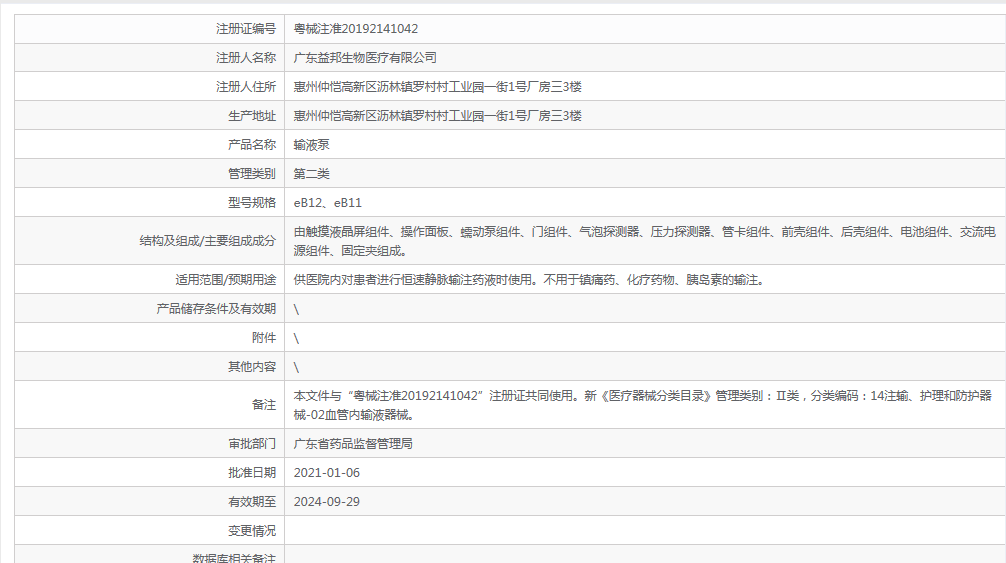The image size is (1006, 563).
Task: Click the intended use text 供医院内对患者进行恒速静脉输注
Action: click(x=530, y=280)
